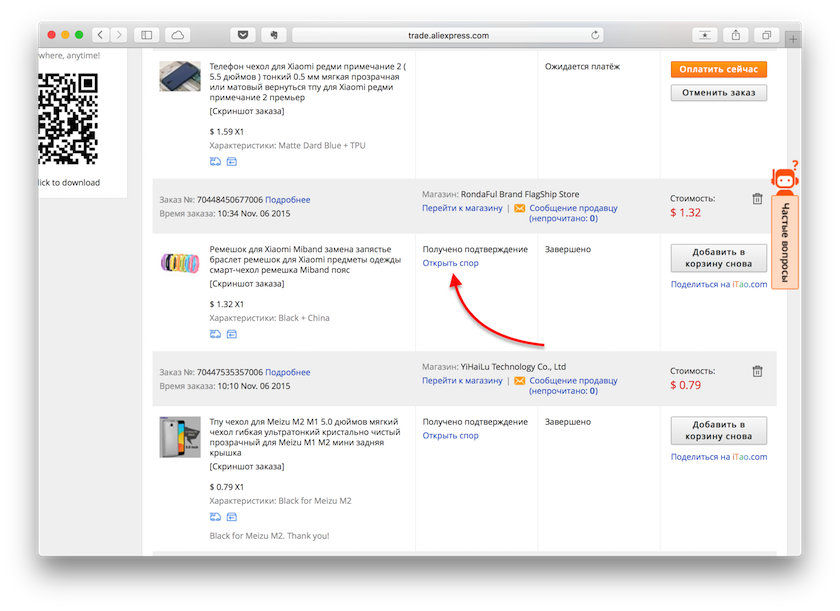Share Miband strap on iTao.com
The height and width of the screenshot is (611, 840).
tap(719, 284)
